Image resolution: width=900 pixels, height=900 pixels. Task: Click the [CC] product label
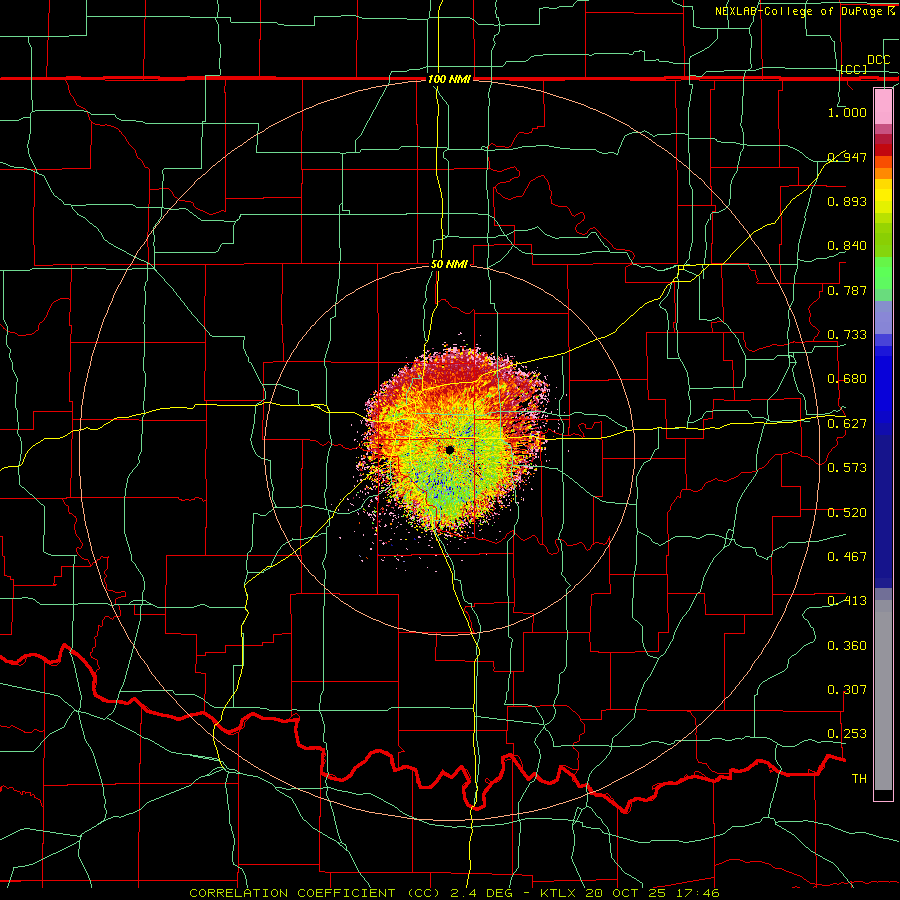coord(854,69)
